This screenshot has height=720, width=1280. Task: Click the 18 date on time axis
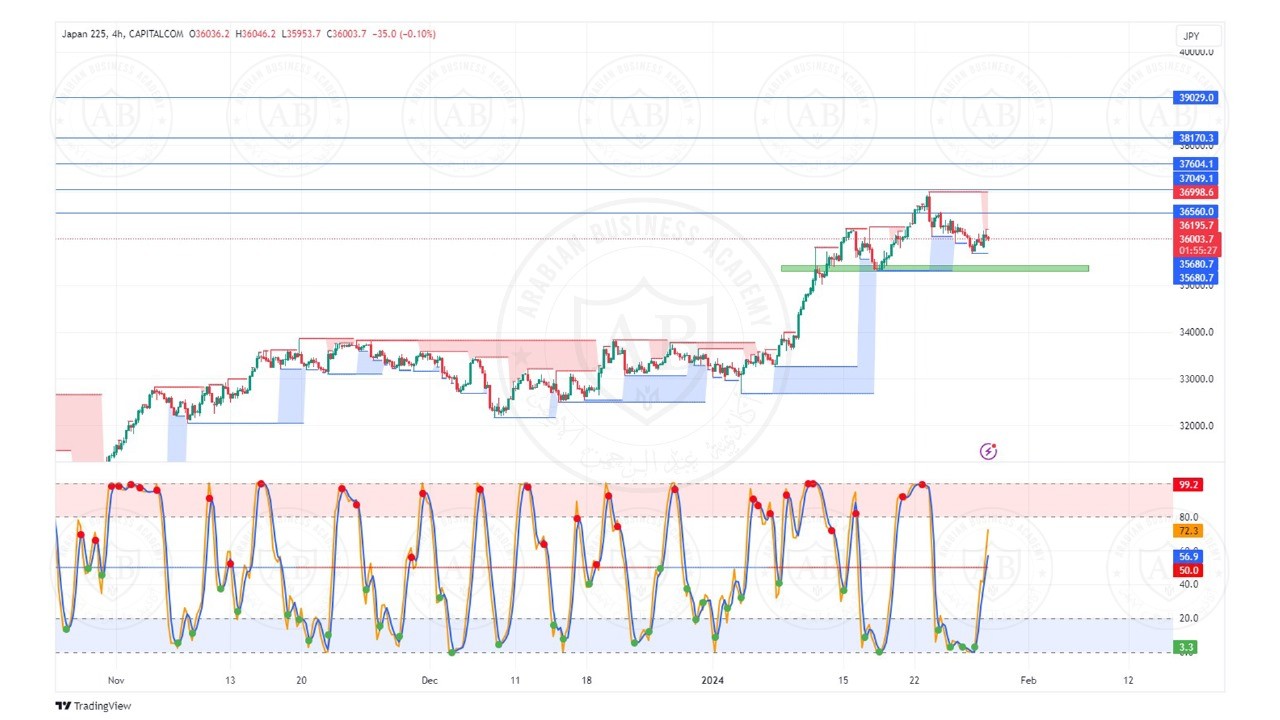[x=587, y=679]
